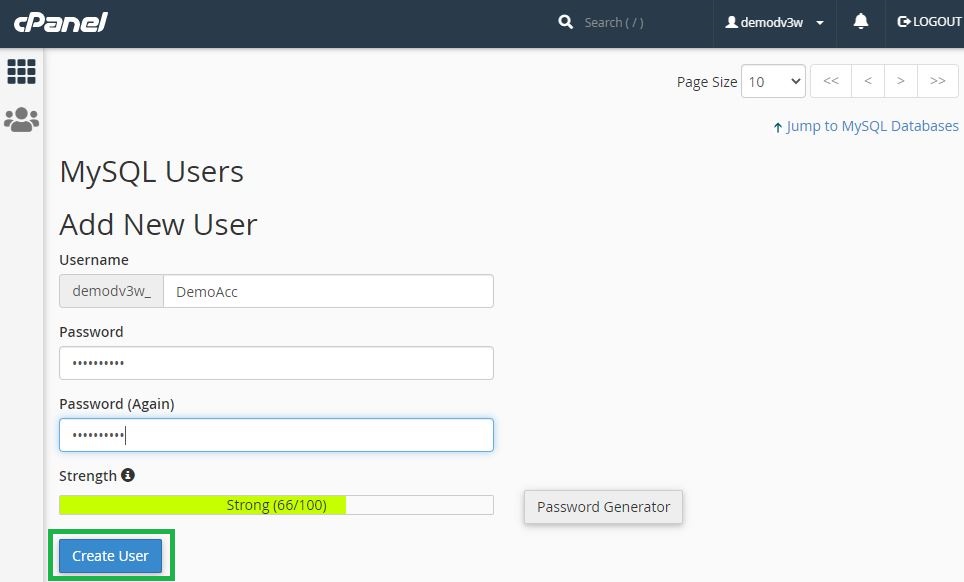Click the logout icon
Viewport: 964px width, 582px height.
point(904,22)
